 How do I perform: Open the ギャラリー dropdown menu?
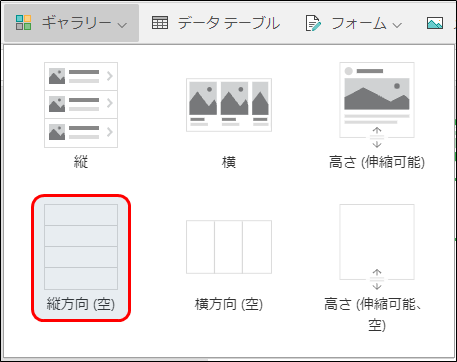pos(71,23)
